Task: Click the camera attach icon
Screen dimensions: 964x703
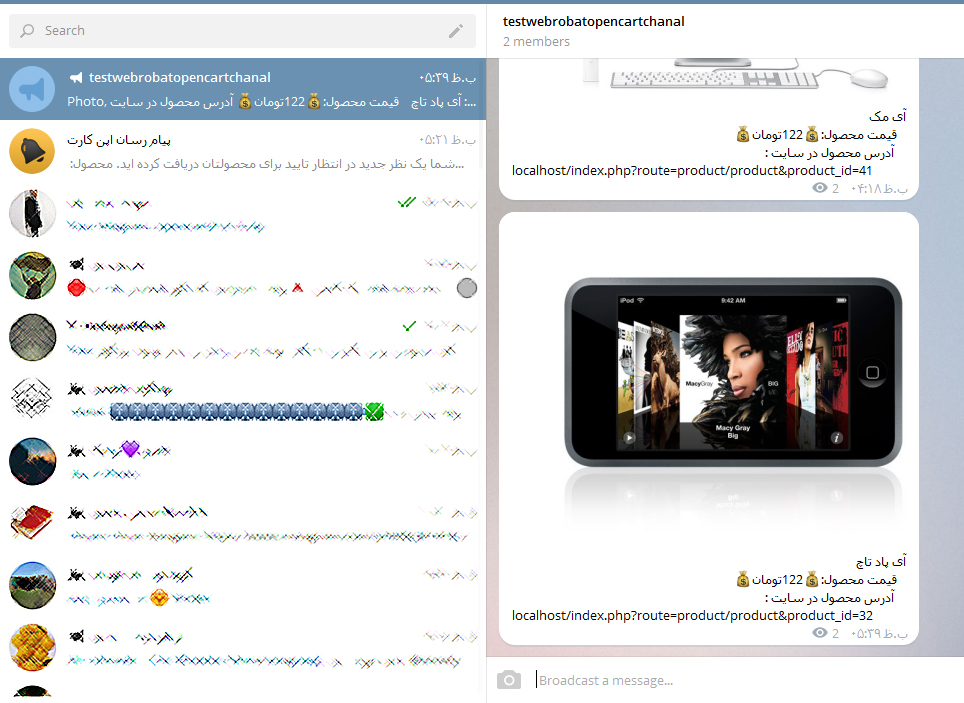Action: pos(508,680)
